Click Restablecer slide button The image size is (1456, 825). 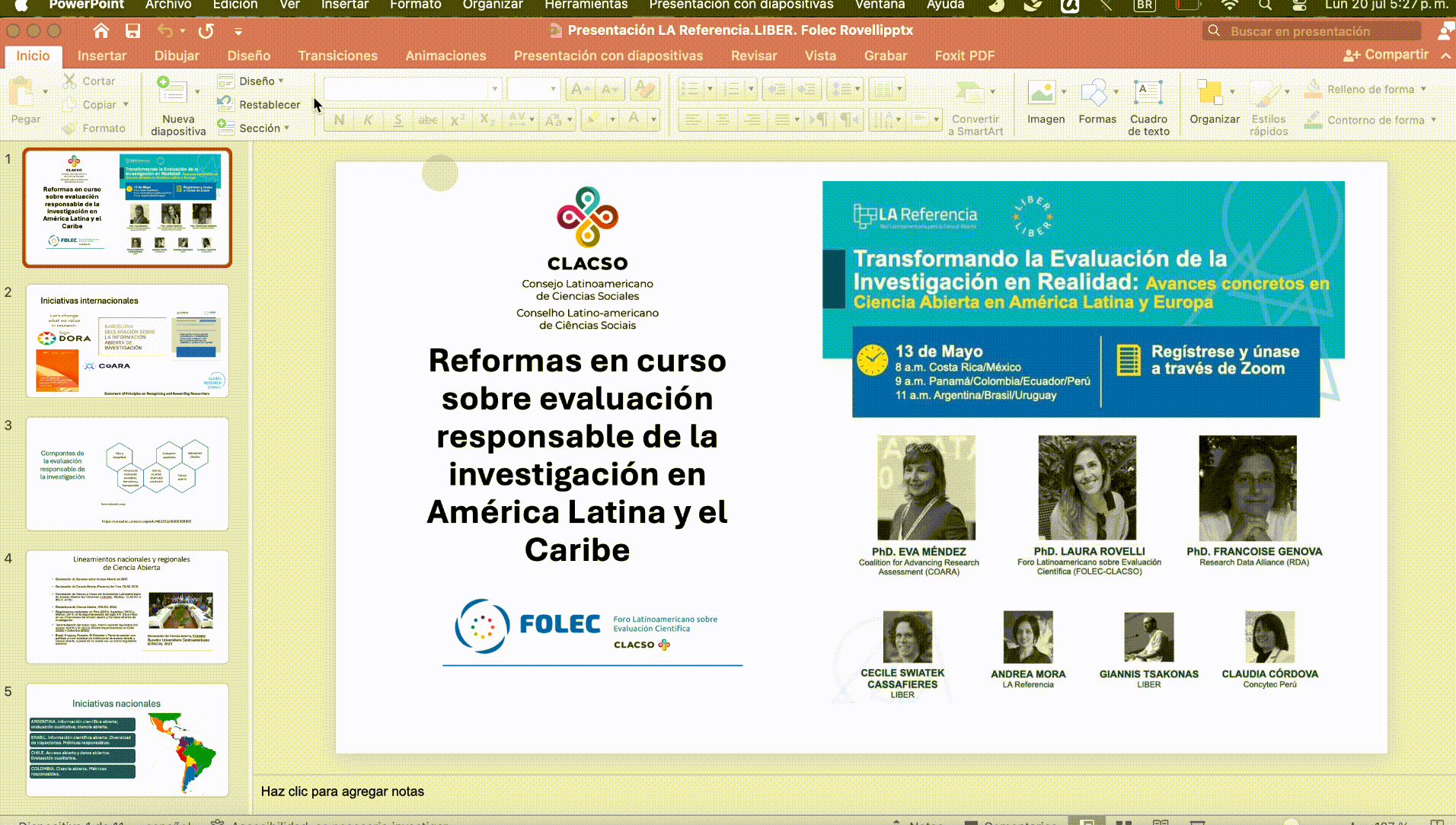tap(259, 104)
